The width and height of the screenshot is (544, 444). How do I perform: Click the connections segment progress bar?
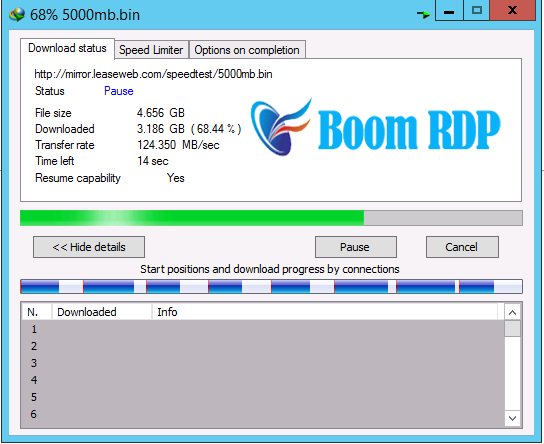click(x=271, y=287)
